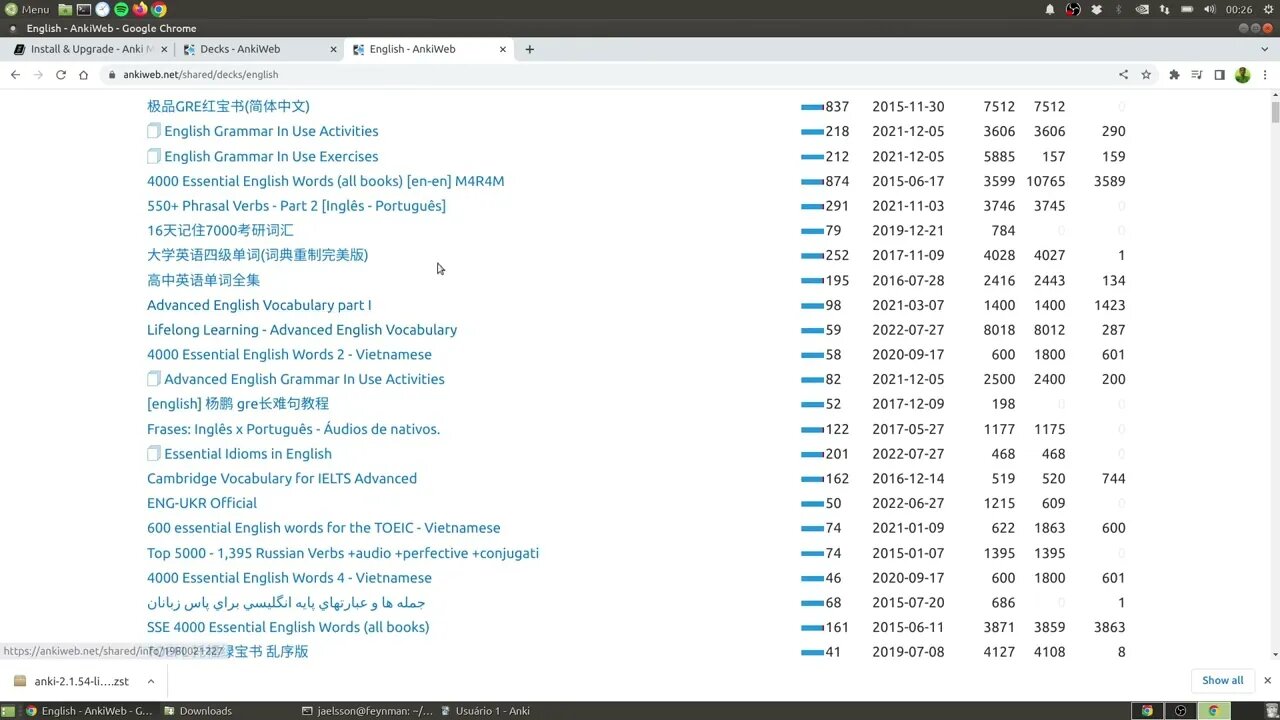Image resolution: width=1280 pixels, height=720 pixels.
Task: Open Essential Idioms in English deck
Action: [x=248, y=454]
